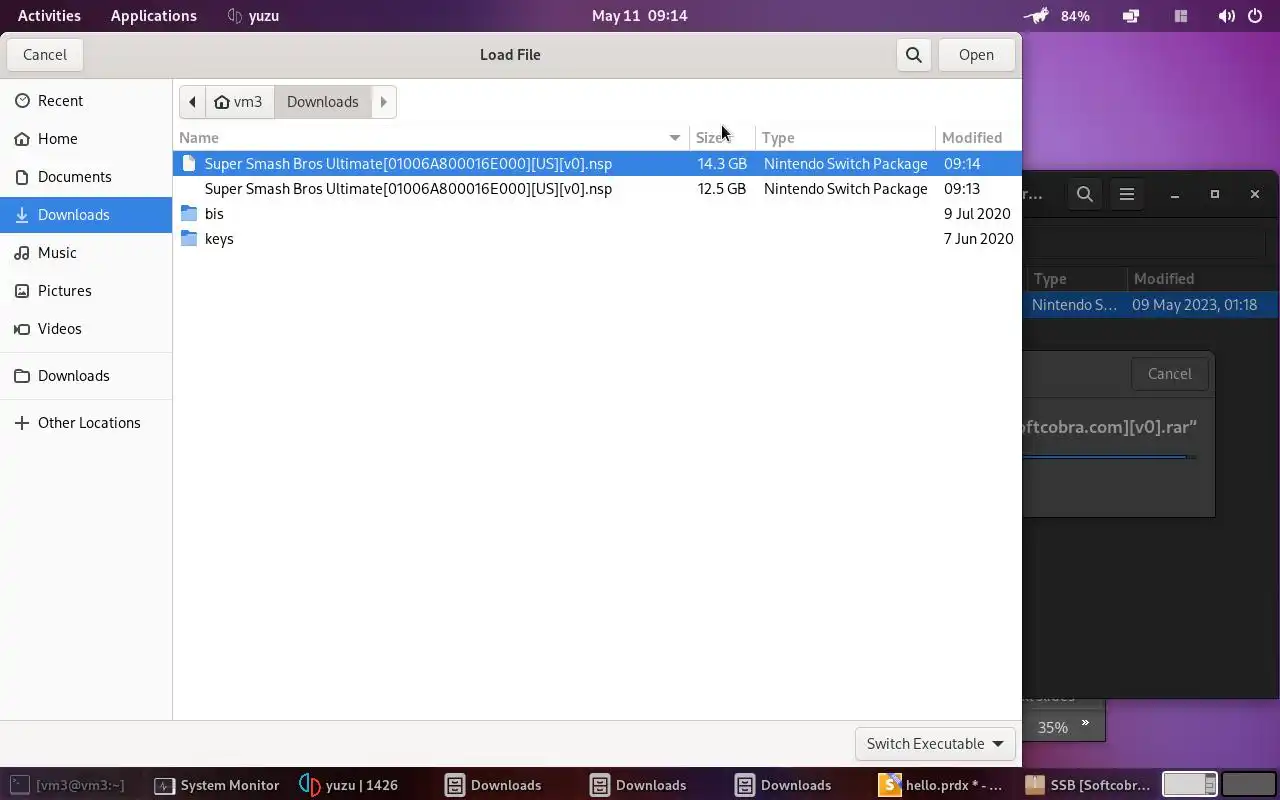Image resolution: width=1280 pixels, height=800 pixels.
Task: Select the bis folder
Action: tap(597, 214)
